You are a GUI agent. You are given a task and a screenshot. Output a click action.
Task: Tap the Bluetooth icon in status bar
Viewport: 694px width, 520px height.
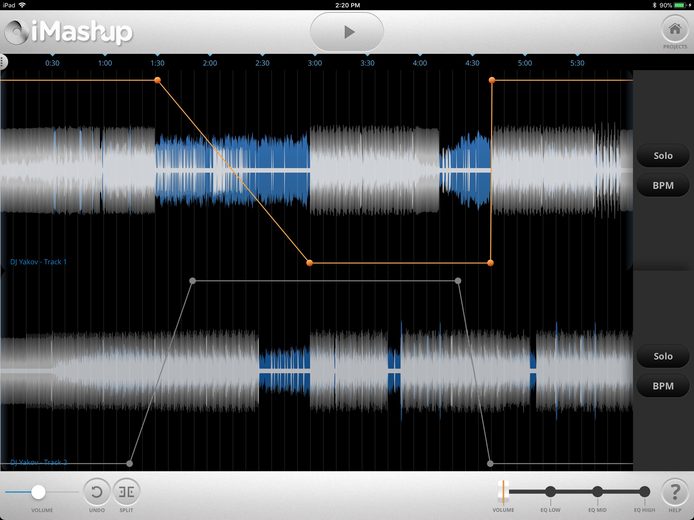coord(655,5)
